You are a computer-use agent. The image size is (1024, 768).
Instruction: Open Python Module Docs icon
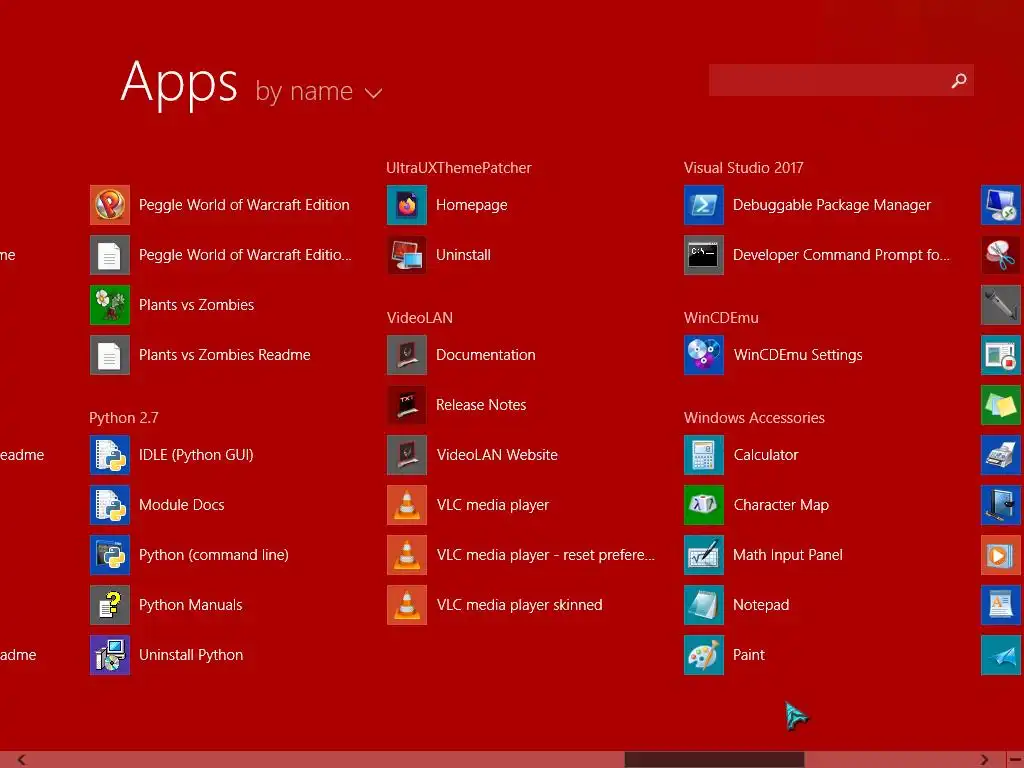click(x=110, y=505)
